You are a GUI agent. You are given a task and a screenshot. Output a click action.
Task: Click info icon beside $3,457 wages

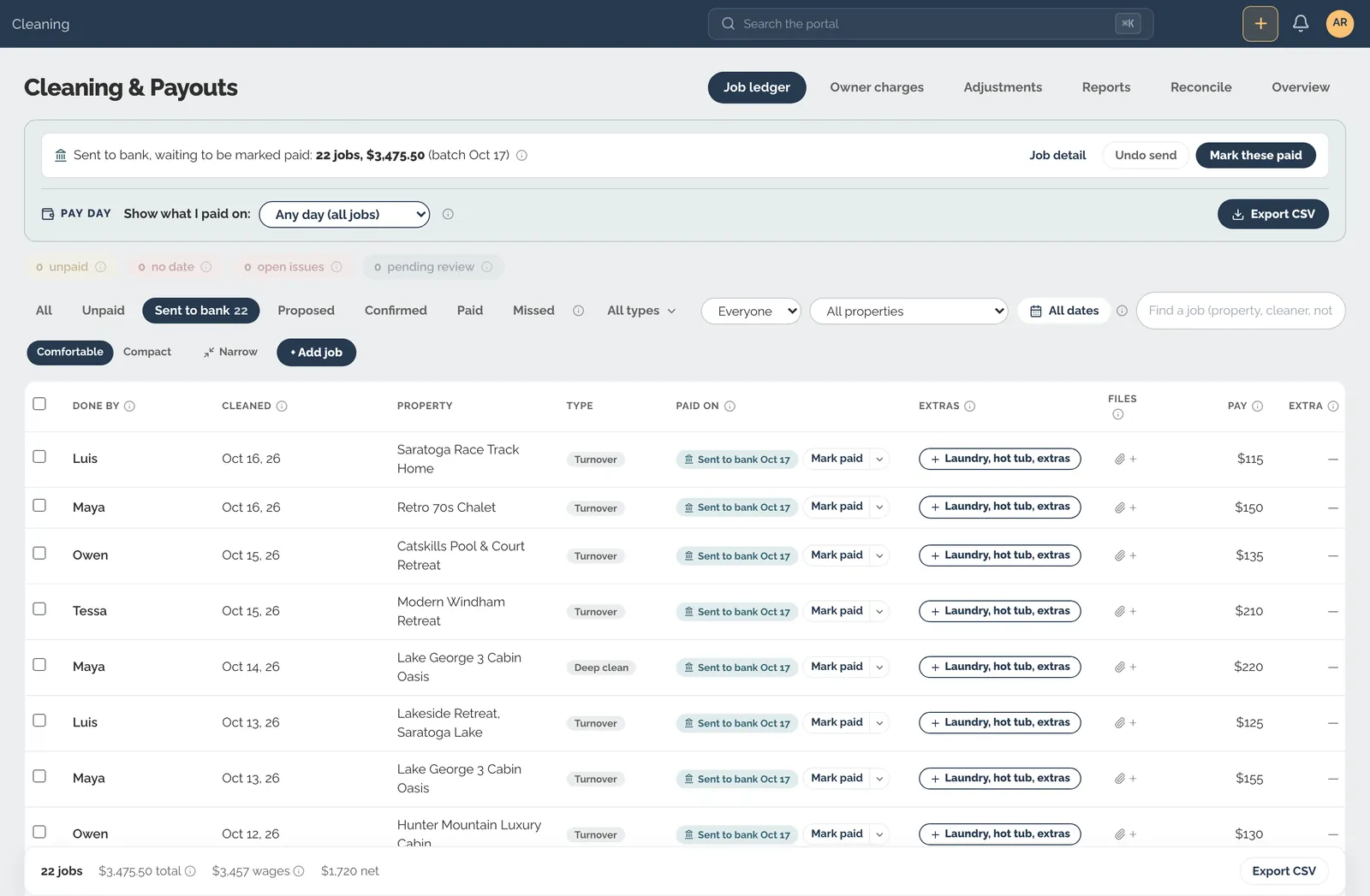click(x=299, y=871)
